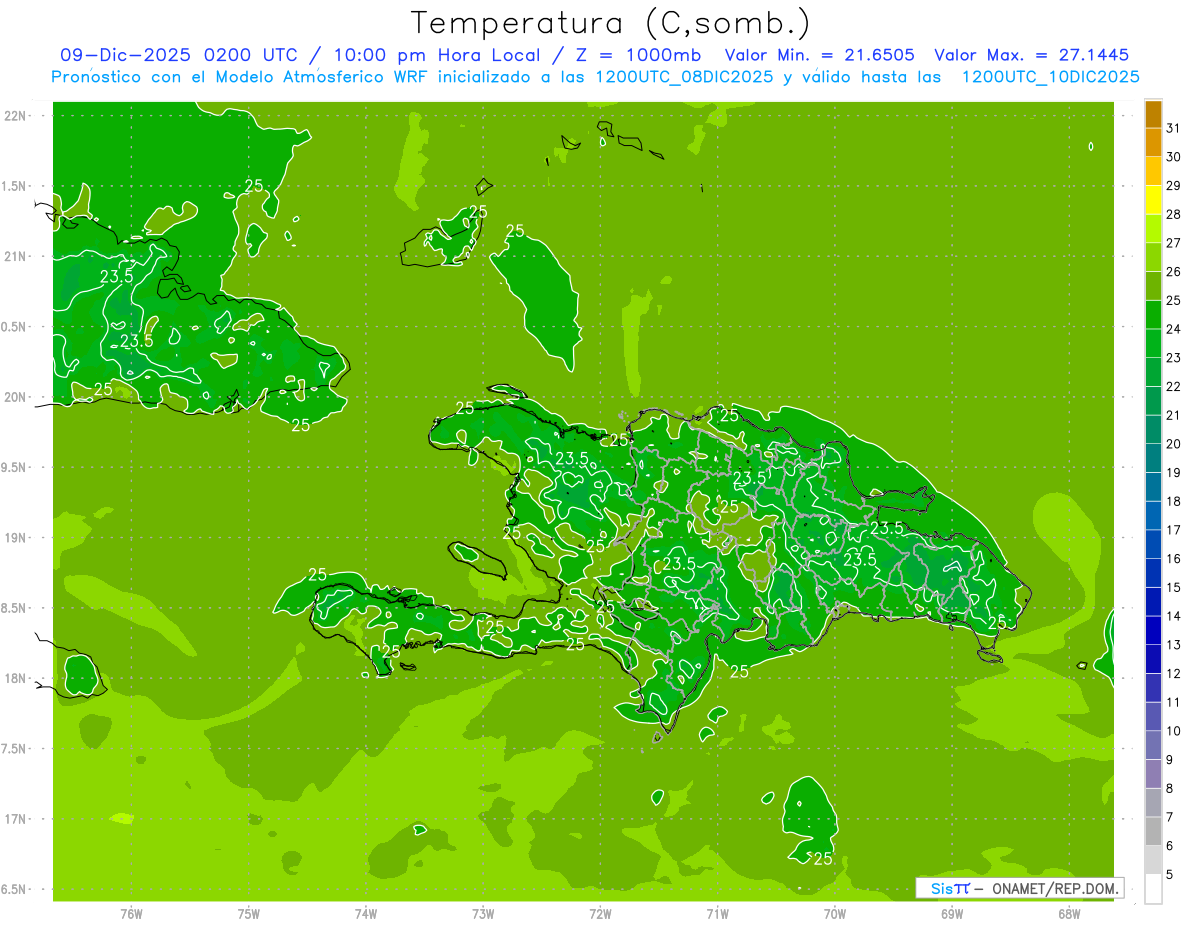Select the lime swatch between 27 and 28

[x=1153, y=229]
